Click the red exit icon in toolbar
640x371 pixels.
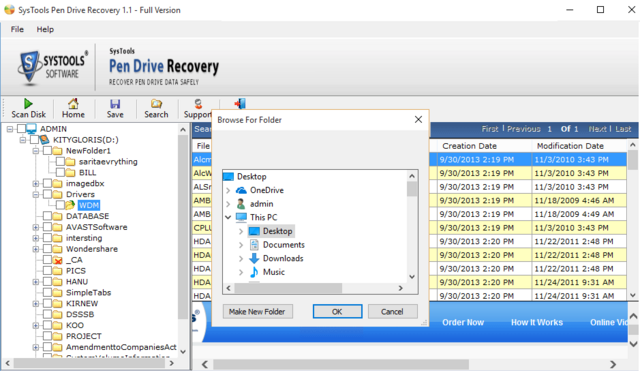pyautogui.click(x=240, y=104)
